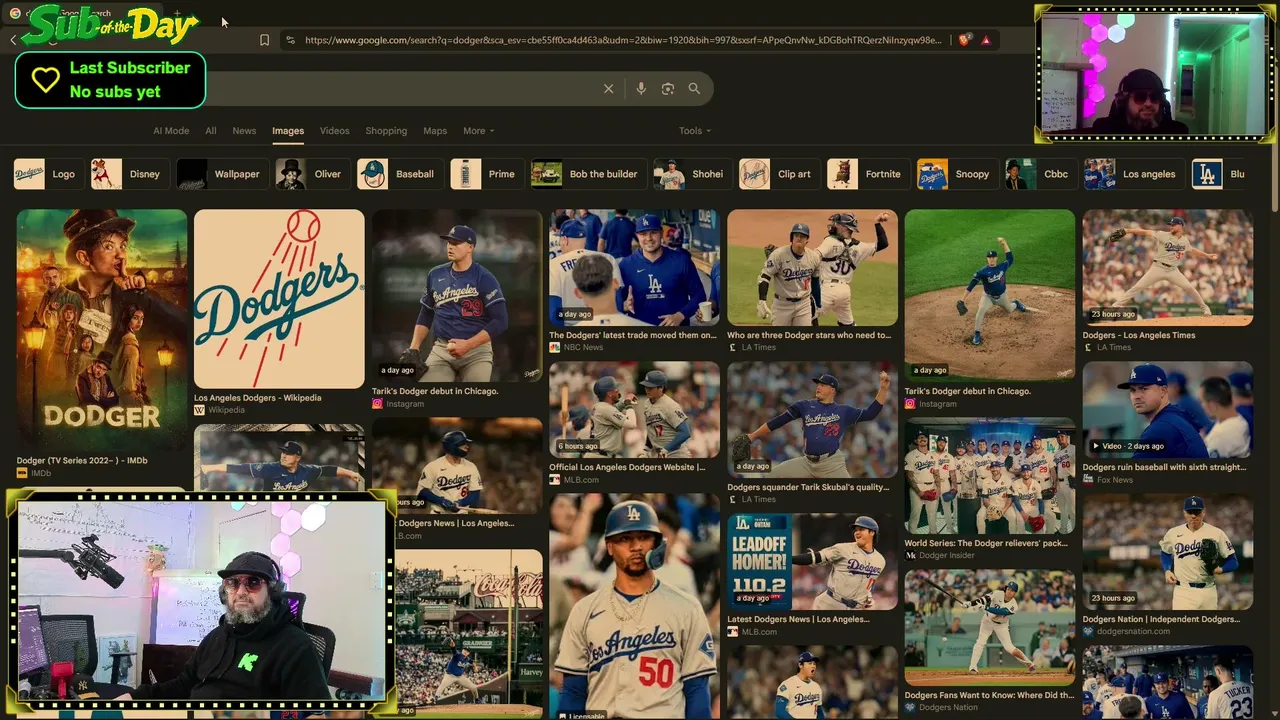Open 'Latest Dodgers News | Los Angeles' link
Image resolution: width=1280 pixels, height=720 pixels.
798,619
